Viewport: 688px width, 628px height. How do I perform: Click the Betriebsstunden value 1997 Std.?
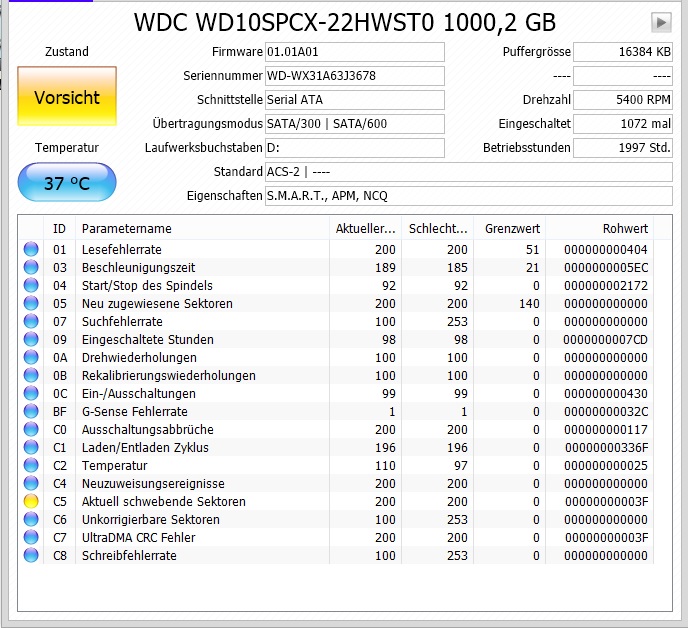tap(623, 148)
